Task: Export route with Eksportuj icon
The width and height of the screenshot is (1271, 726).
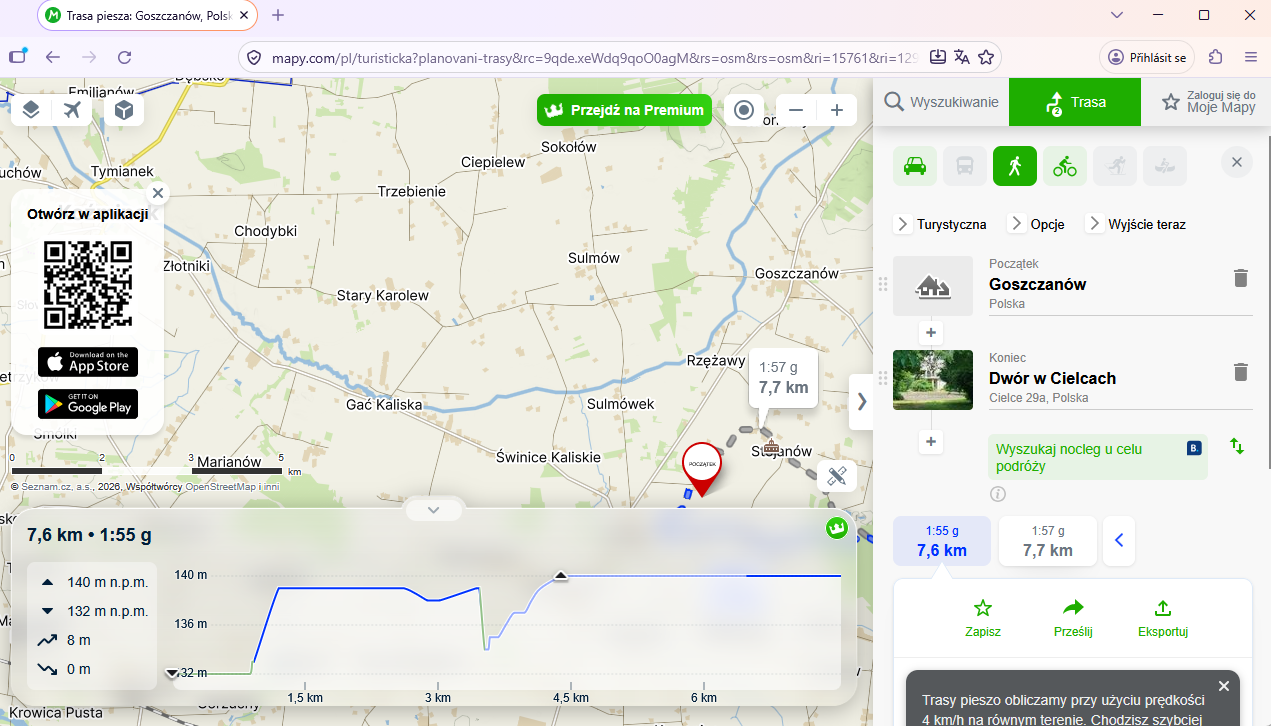Action: click(x=1163, y=618)
